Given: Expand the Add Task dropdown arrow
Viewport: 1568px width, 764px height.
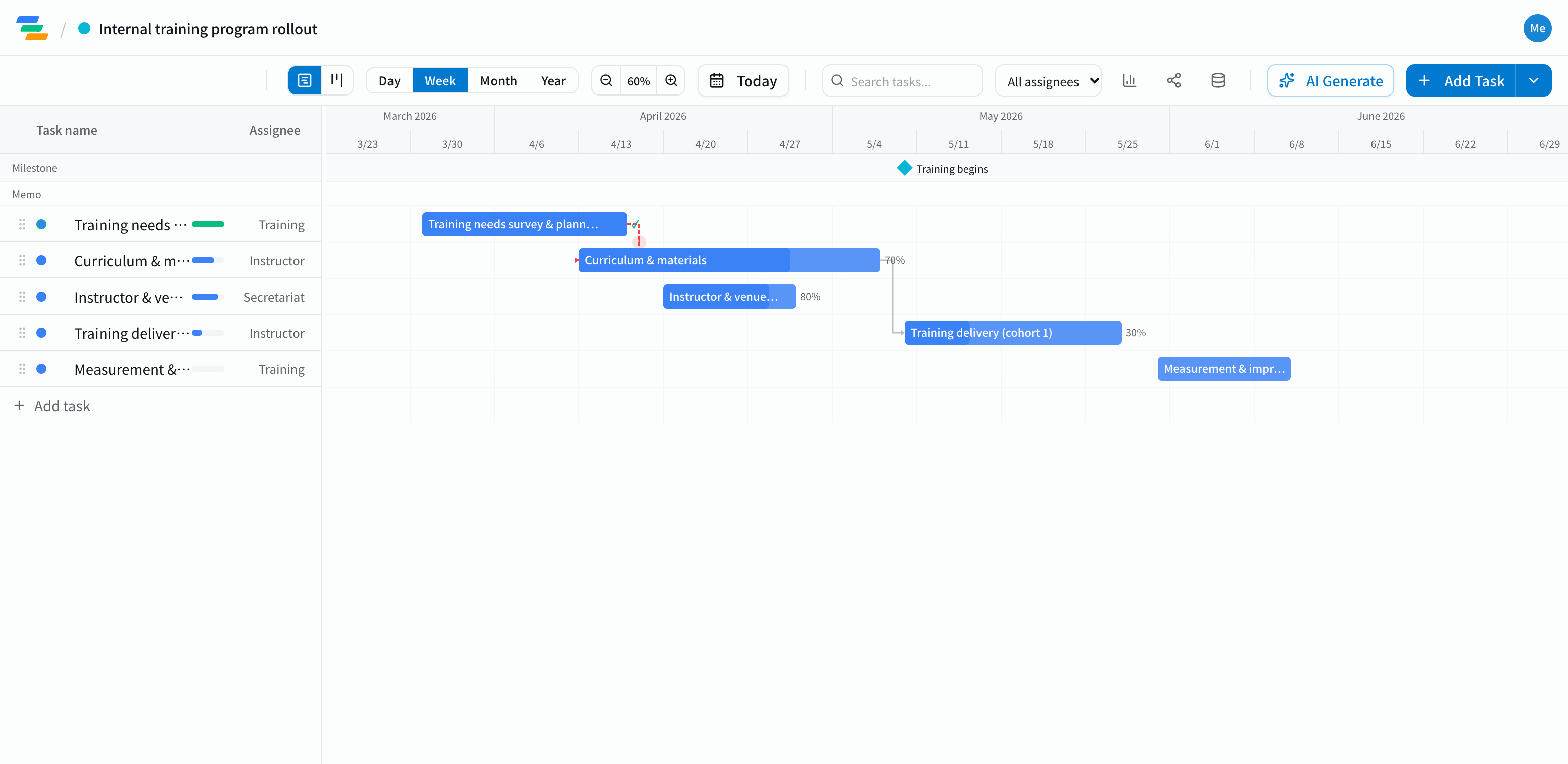Looking at the screenshot, I should click(1534, 80).
